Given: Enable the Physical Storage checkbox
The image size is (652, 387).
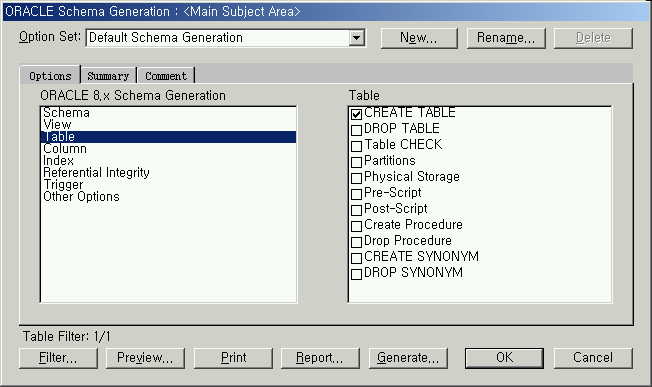Looking at the screenshot, I should pyautogui.click(x=356, y=178).
